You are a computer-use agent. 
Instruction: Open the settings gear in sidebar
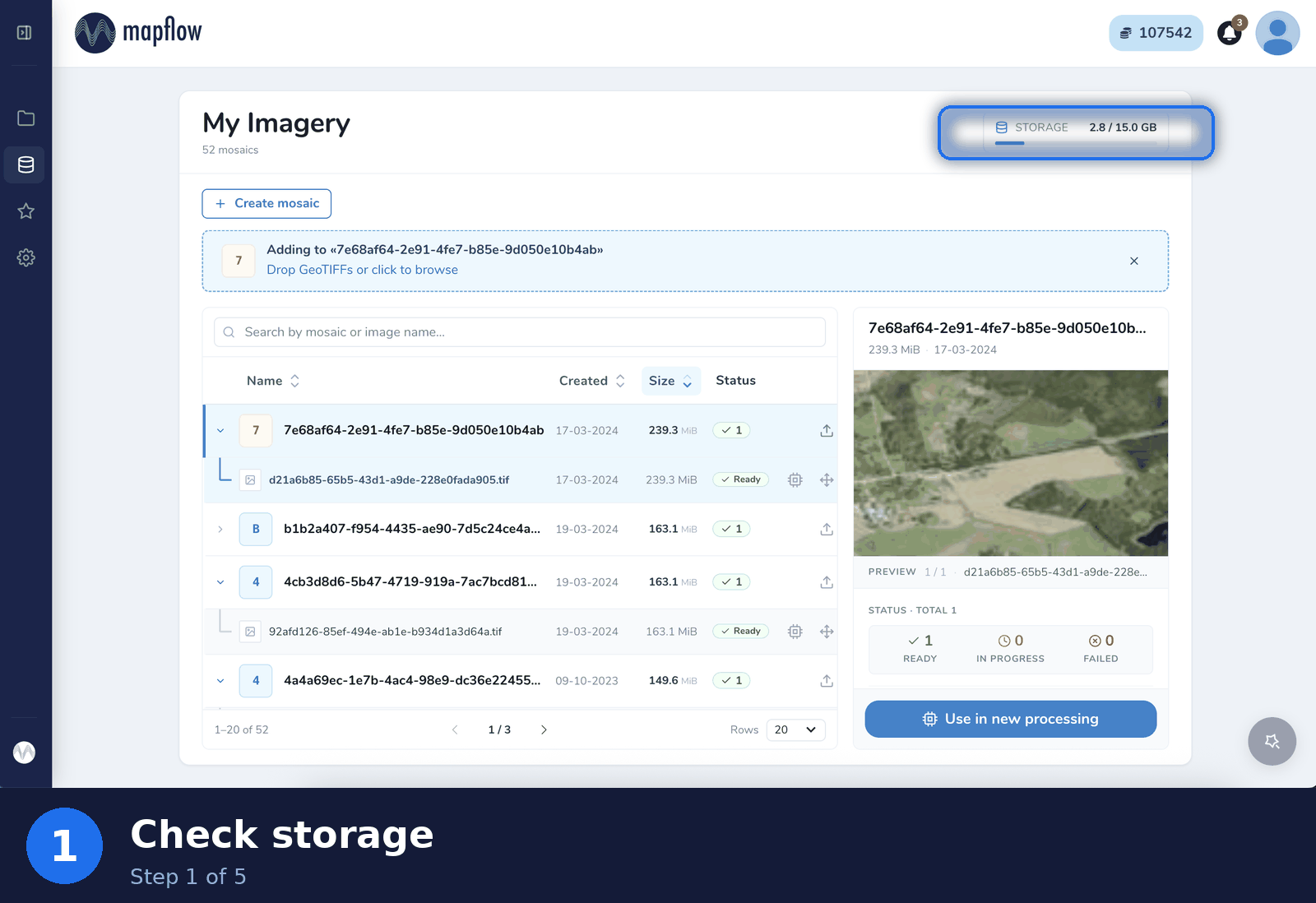(x=25, y=257)
